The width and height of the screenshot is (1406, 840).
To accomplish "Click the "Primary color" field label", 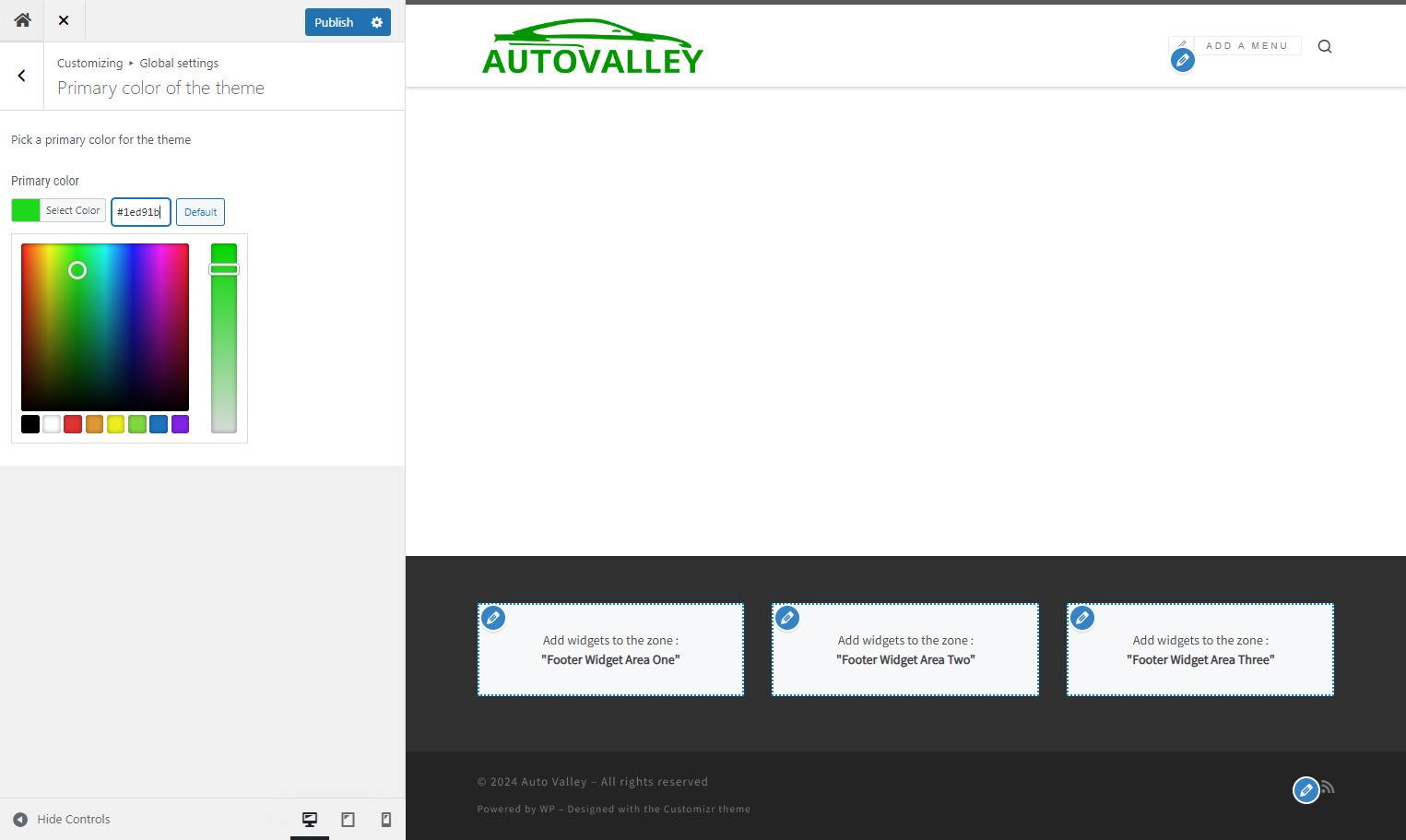I will (x=45, y=181).
